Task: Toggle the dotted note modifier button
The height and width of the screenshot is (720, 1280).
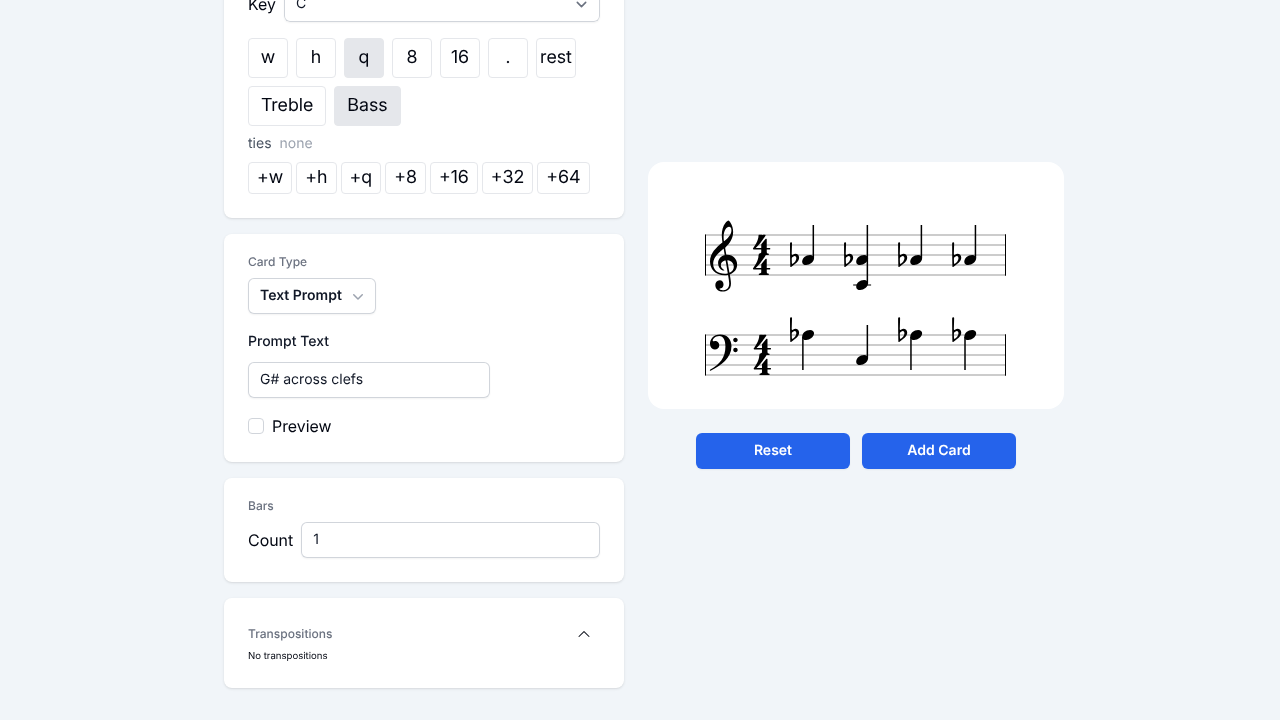Action: pos(508,58)
